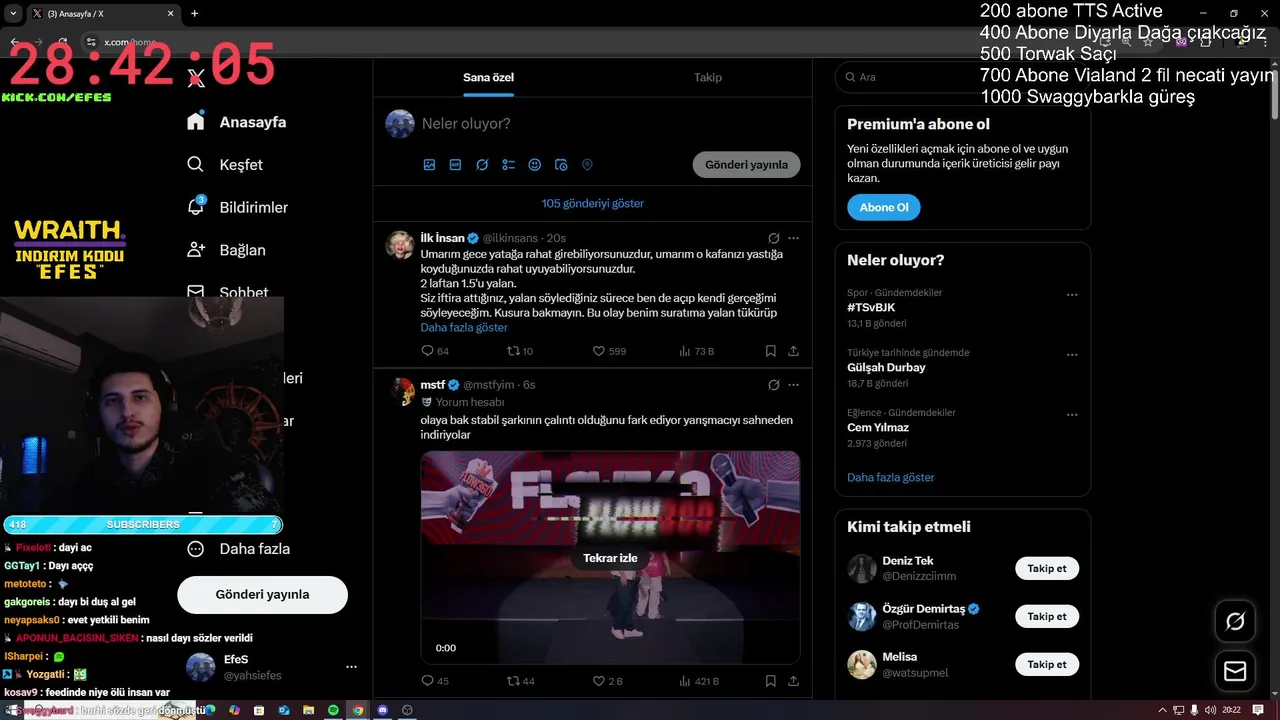Attach a GIF to the new post
The image size is (1280, 720).
455,165
